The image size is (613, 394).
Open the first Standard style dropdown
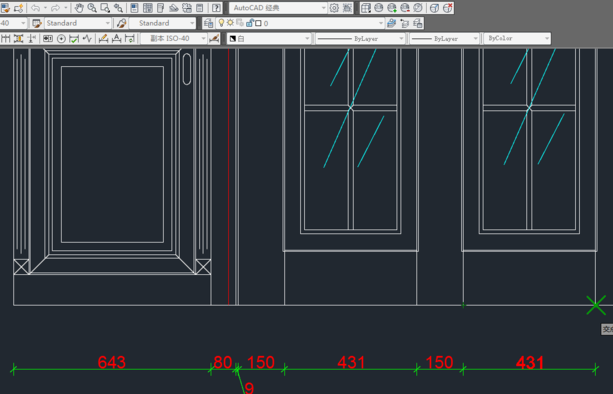tap(78, 23)
